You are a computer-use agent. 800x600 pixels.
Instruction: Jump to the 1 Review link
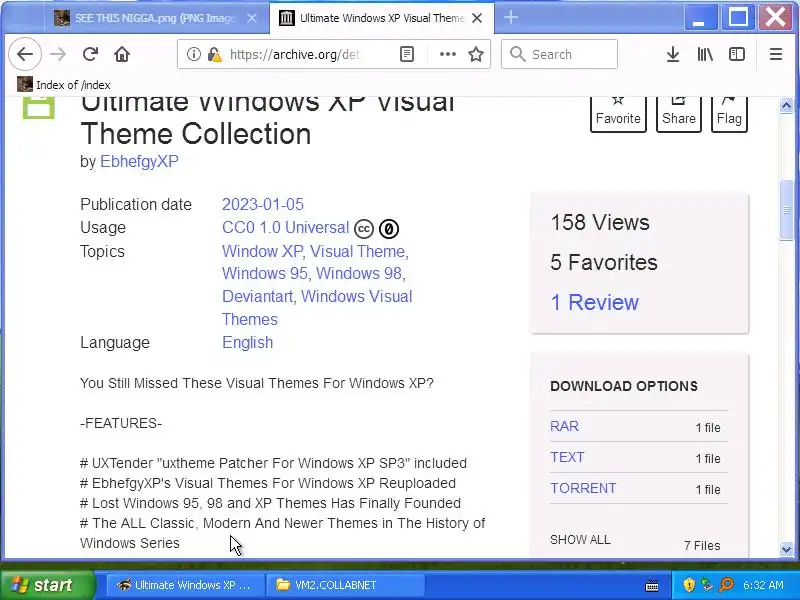pyautogui.click(x=594, y=303)
